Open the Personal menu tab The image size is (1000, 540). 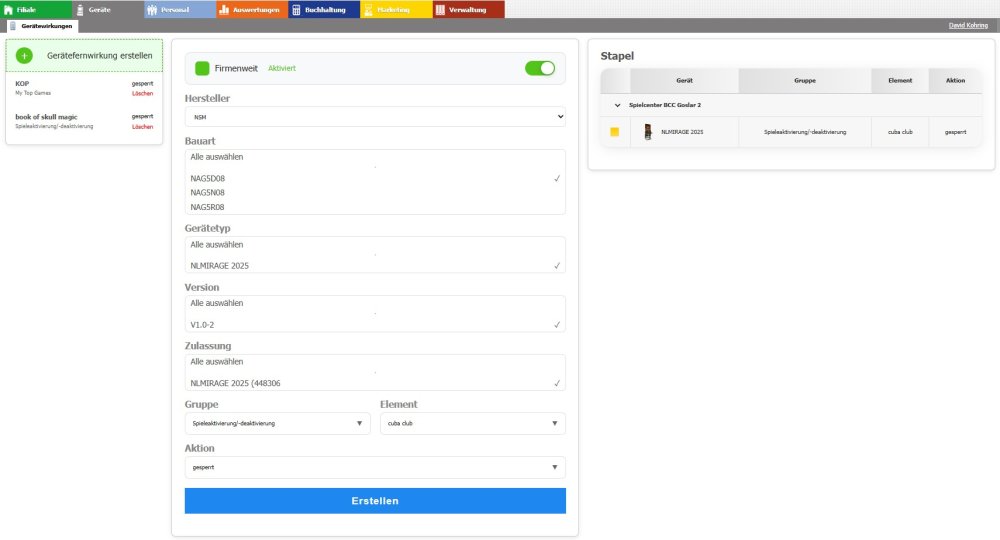coord(180,9)
